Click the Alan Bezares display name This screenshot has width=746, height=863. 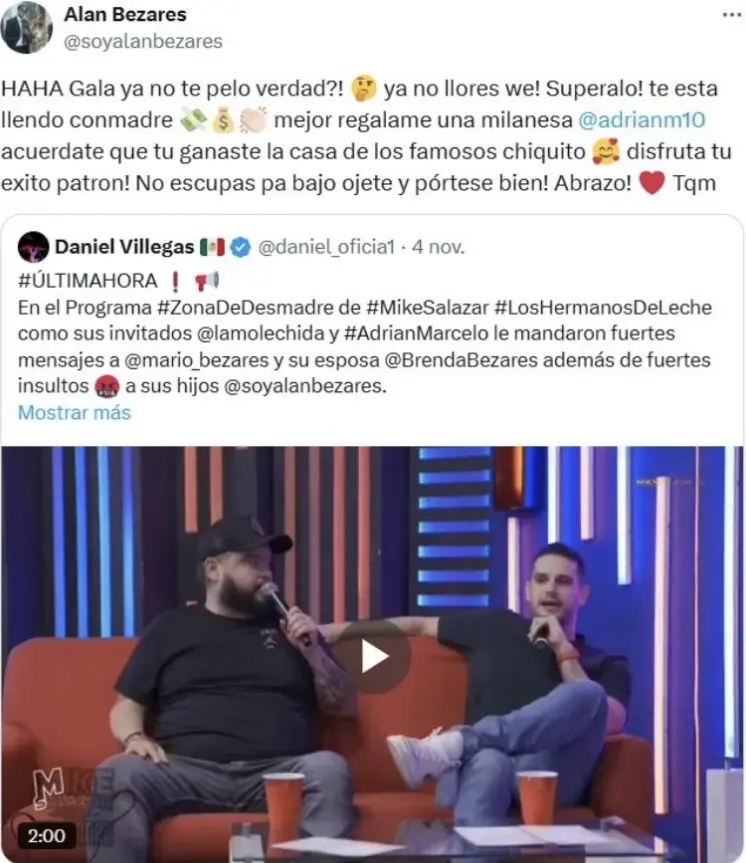pos(125,14)
